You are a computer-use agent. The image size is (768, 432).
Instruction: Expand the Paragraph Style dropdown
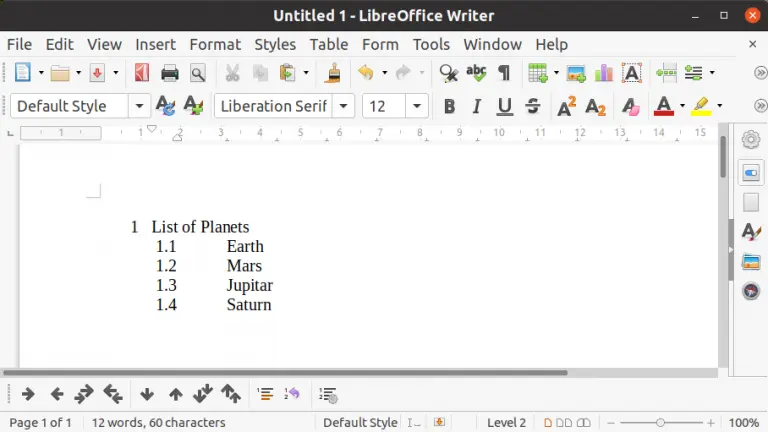click(139, 106)
